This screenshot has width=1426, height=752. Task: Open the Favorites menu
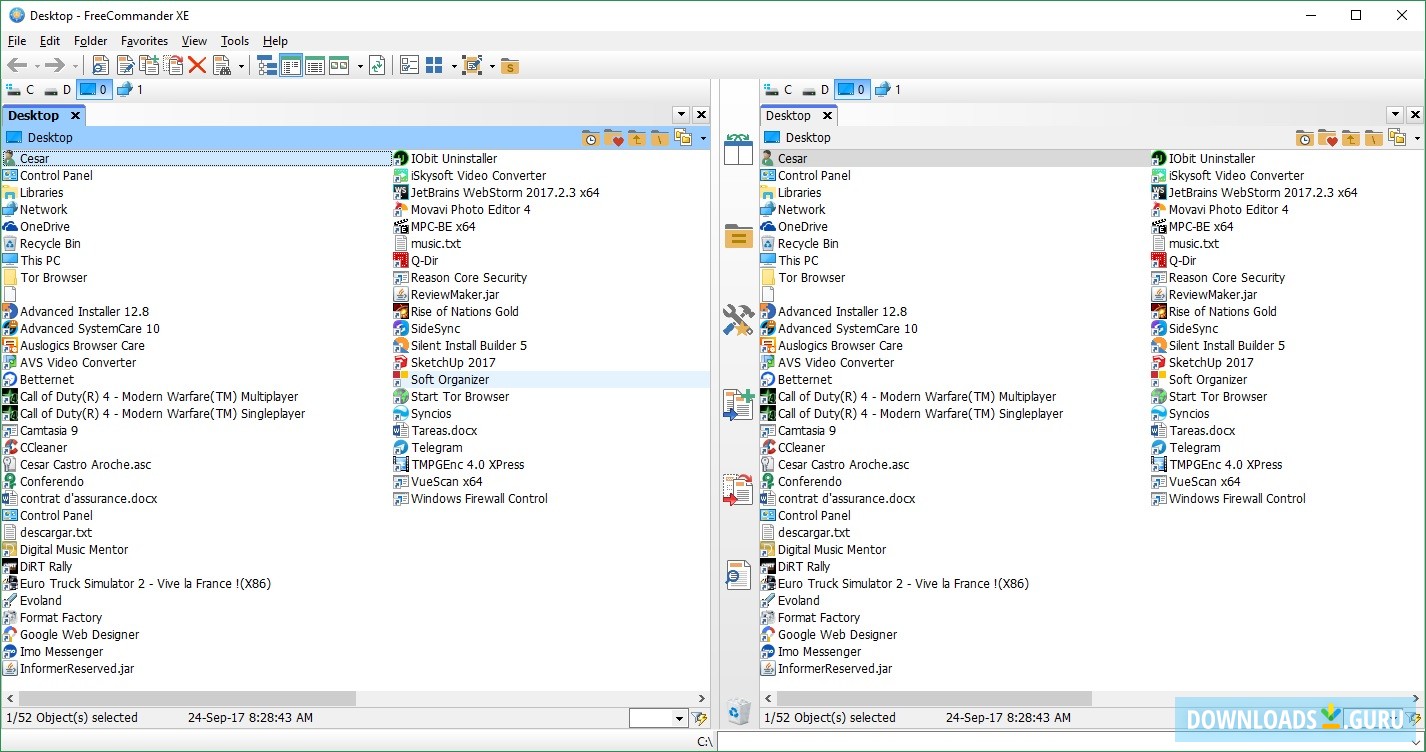(144, 41)
